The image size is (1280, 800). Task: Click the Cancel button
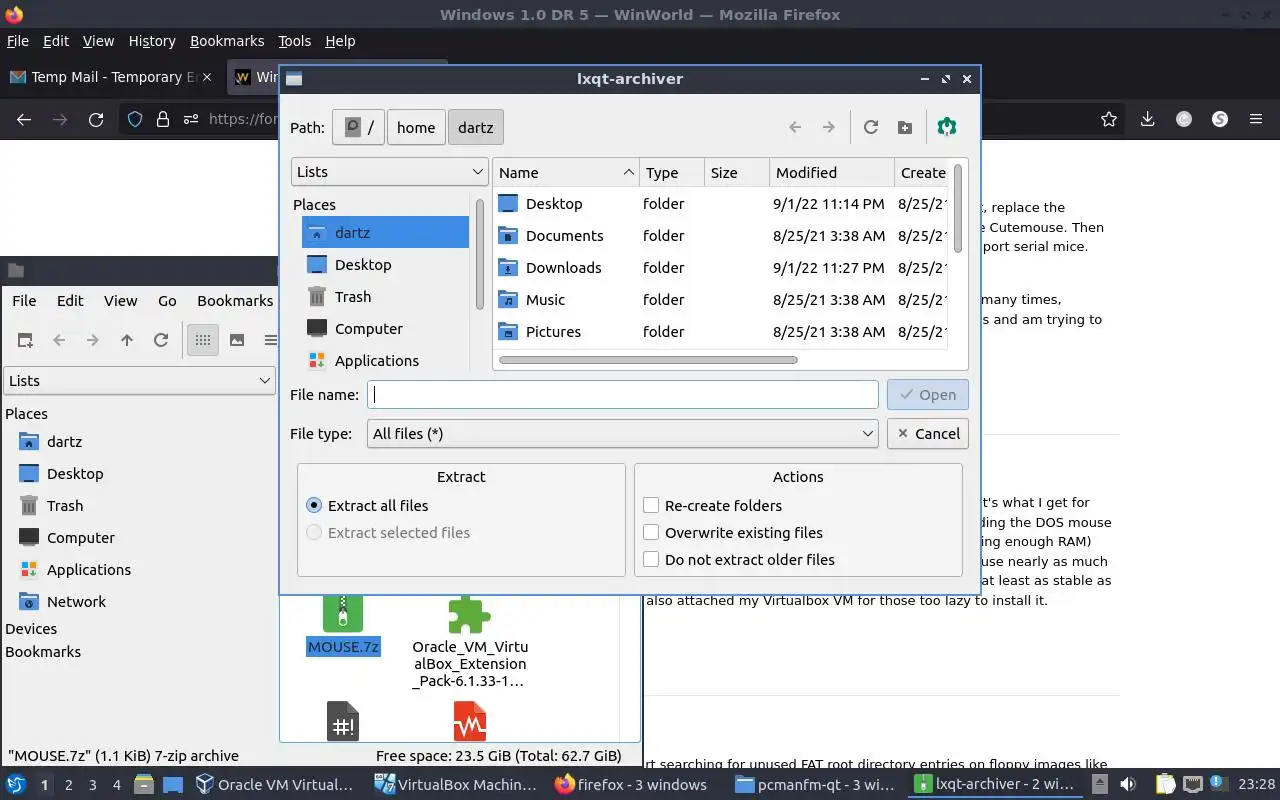coord(927,433)
